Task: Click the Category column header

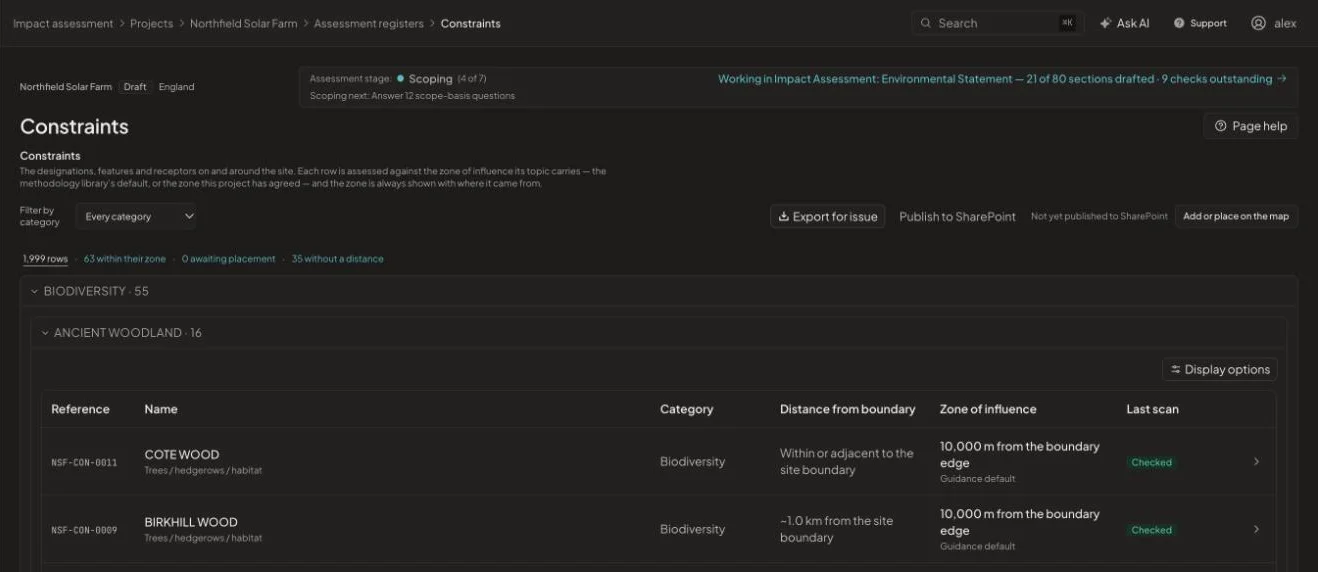Action: click(687, 409)
